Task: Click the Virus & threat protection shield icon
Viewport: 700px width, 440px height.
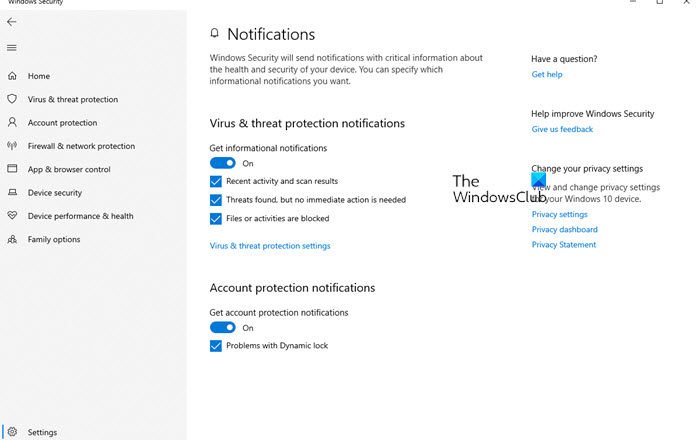Action: 12,99
